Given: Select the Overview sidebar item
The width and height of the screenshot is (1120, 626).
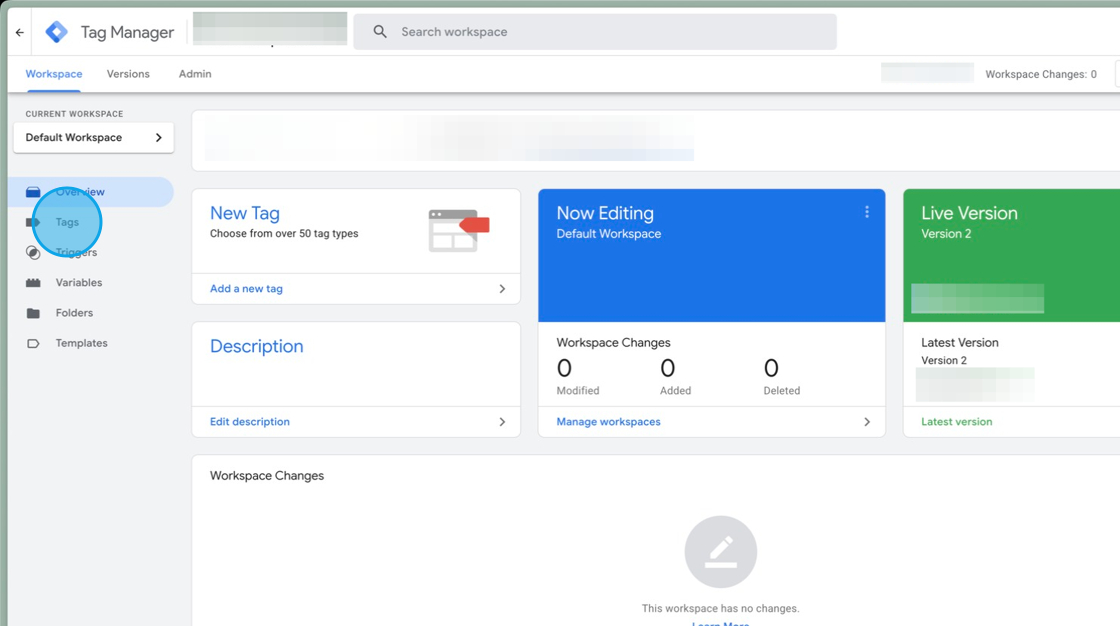Looking at the screenshot, I should pyautogui.click(x=82, y=191).
